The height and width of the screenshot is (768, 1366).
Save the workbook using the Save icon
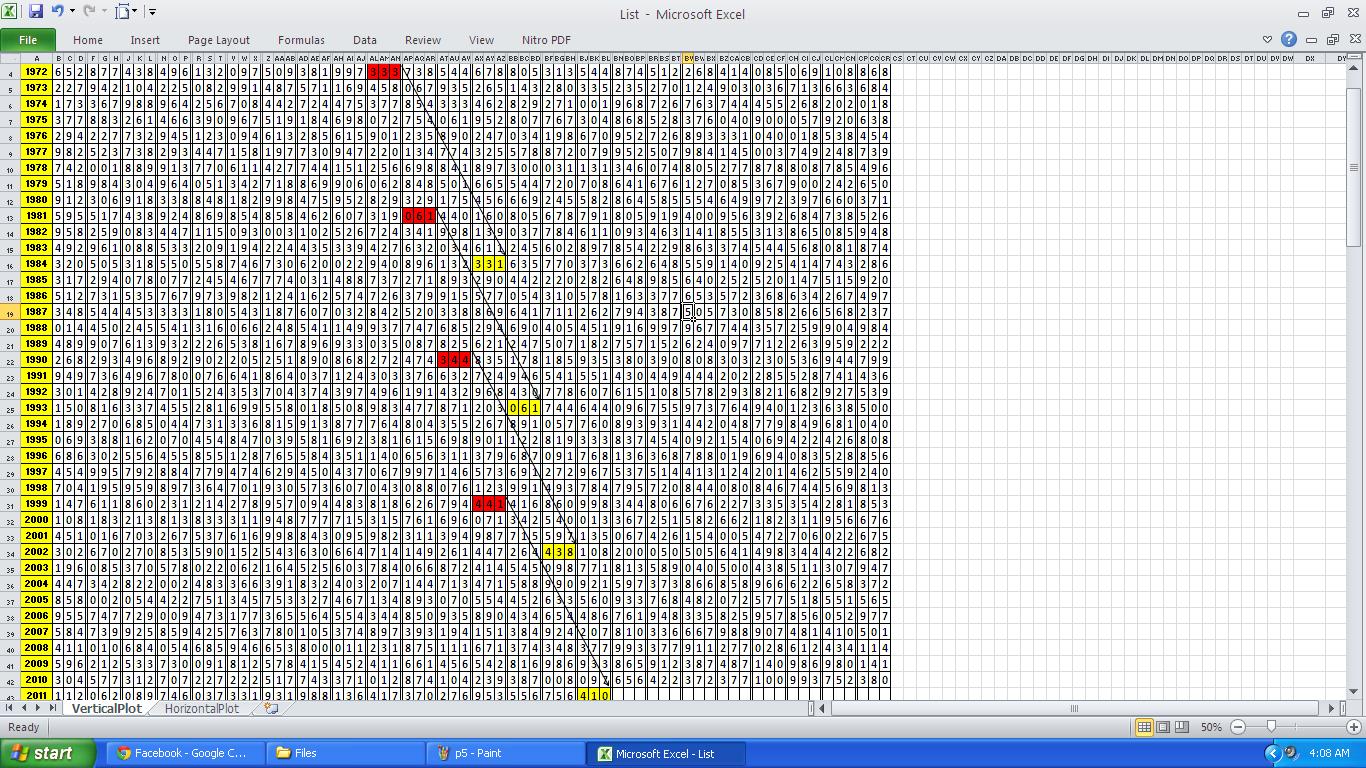pyautogui.click(x=36, y=9)
